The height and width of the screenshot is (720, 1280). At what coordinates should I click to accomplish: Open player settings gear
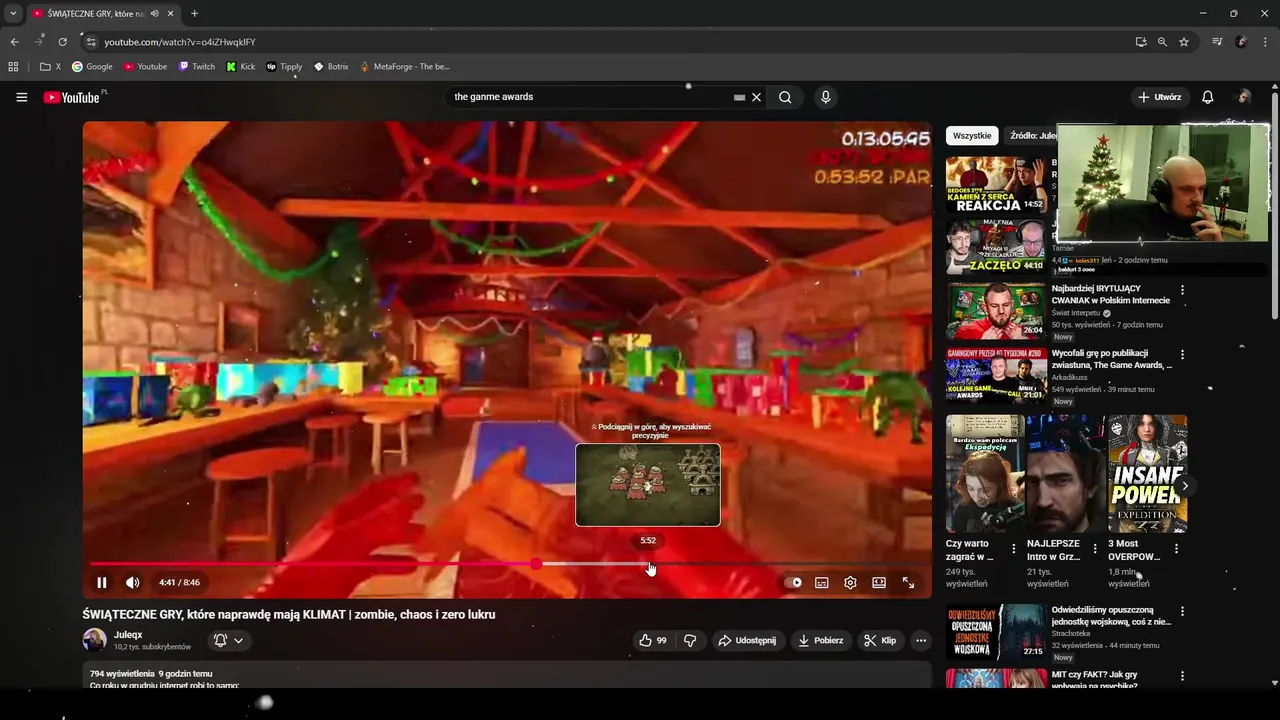pyautogui.click(x=850, y=582)
